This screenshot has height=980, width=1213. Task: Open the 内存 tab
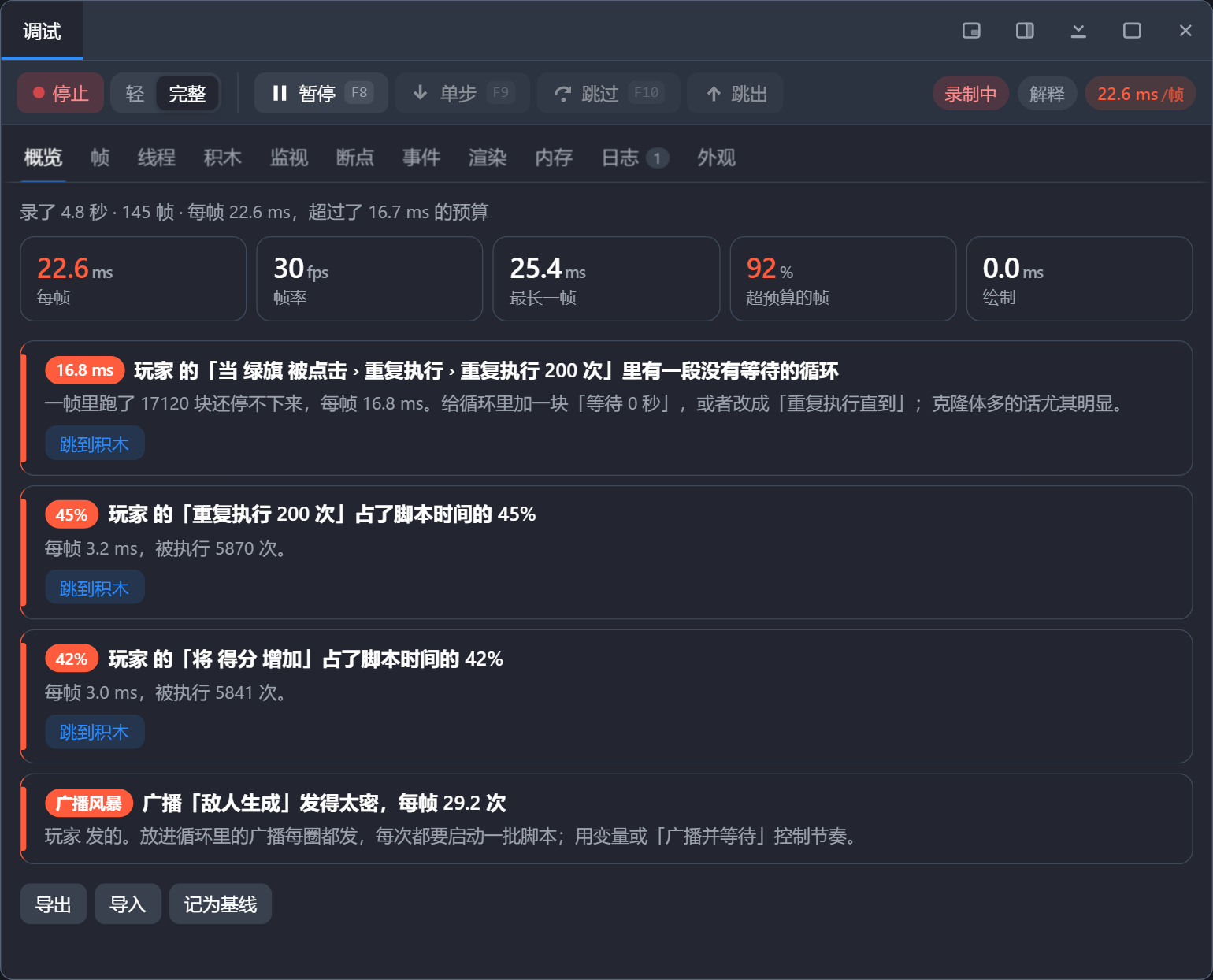(554, 158)
